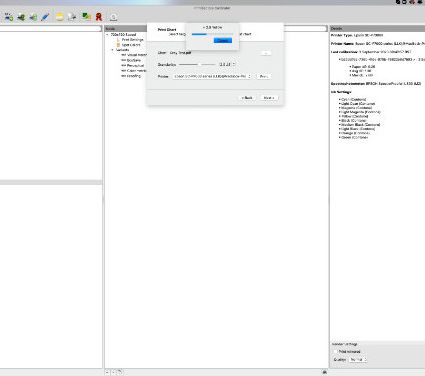Click the 'Green' ink entry in Details
The height and width of the screenshot is (376, 425).
point(354,137)
